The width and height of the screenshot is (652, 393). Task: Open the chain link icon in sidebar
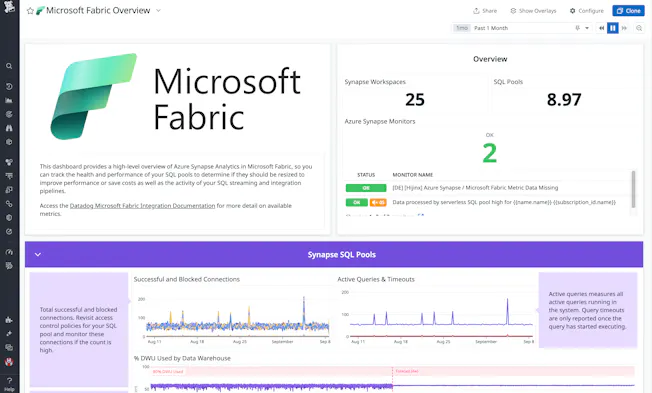click(x=9, y=204)
